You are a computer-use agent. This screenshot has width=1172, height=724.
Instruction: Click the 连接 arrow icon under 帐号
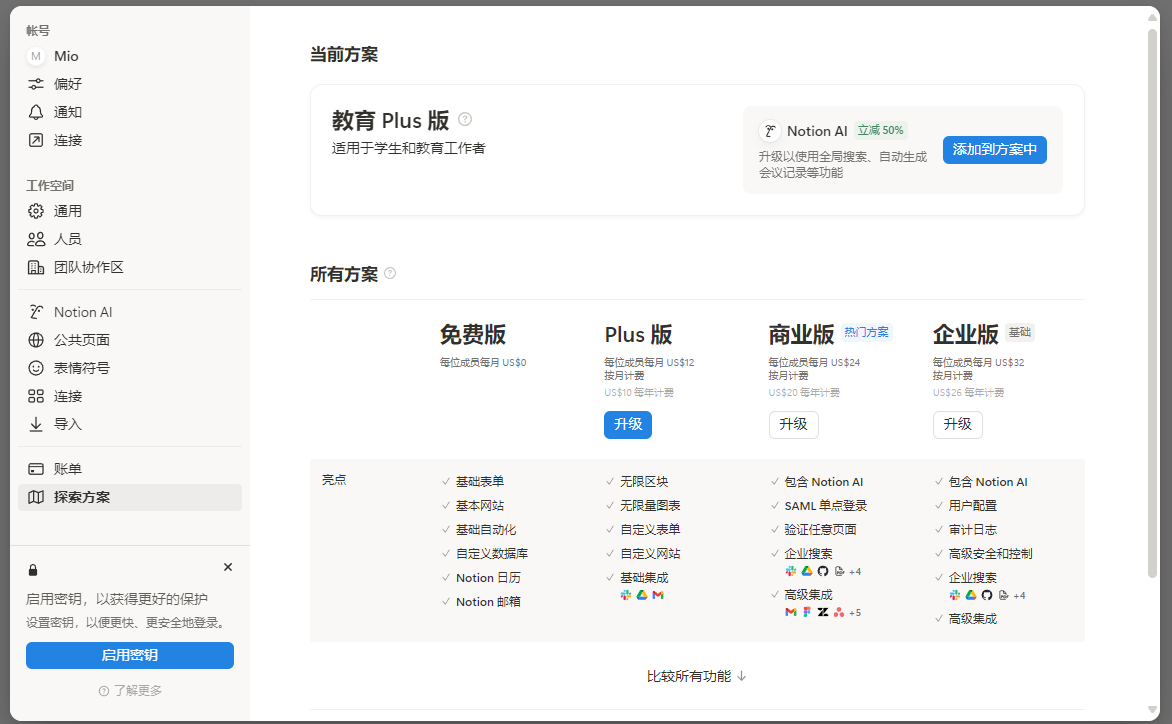(x=36, y=140)
